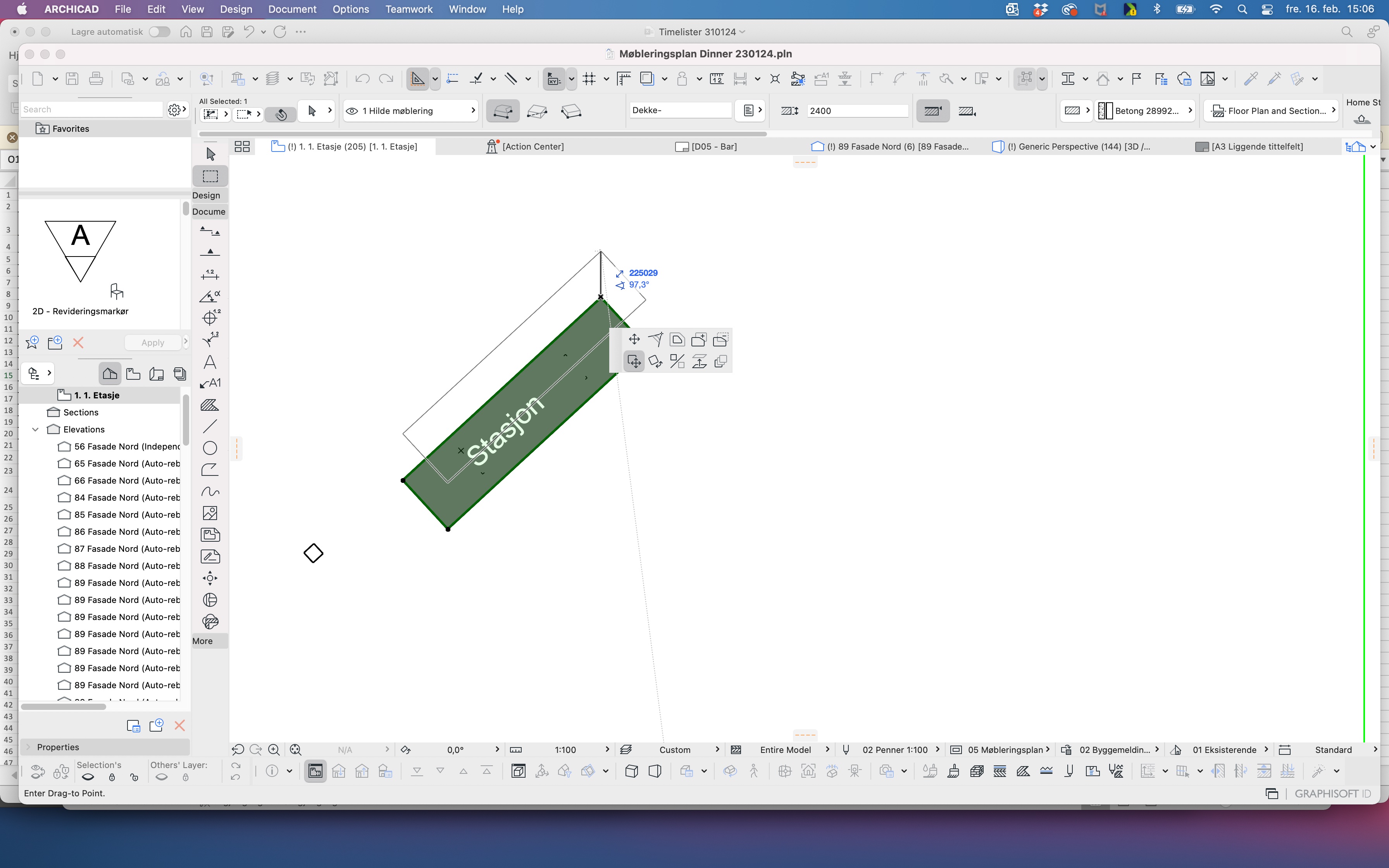This screenshot has width=1389, height=868.
Task: Click the Rotate icon in pet palette
Action: (655, 362)
